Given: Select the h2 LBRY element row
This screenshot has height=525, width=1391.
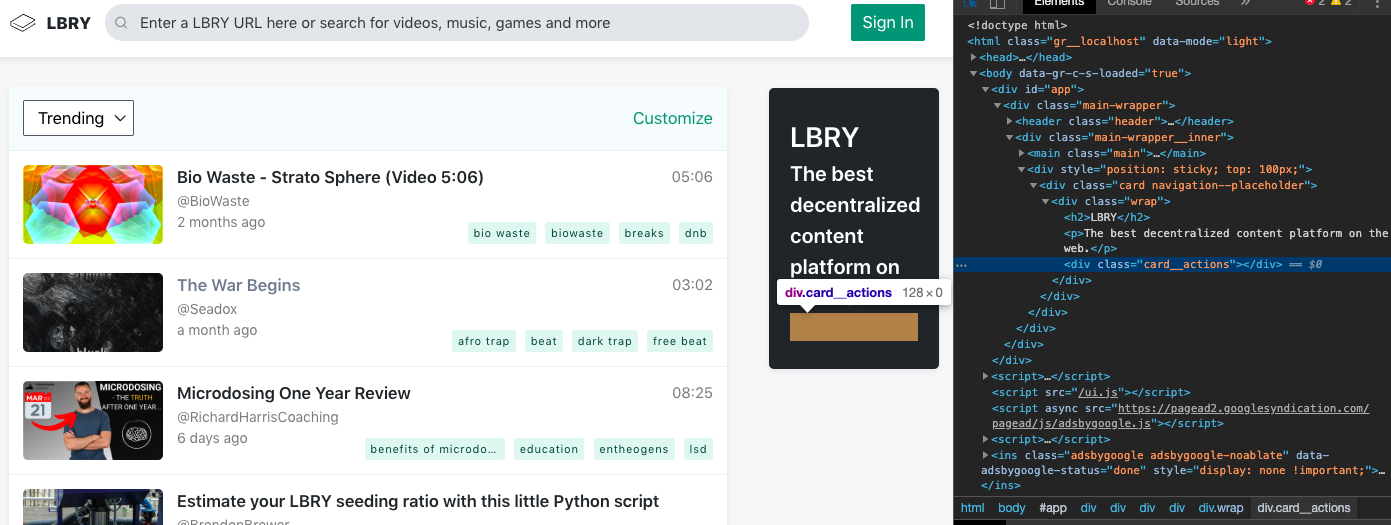Looking at the screenshot, I should 1107,217.
